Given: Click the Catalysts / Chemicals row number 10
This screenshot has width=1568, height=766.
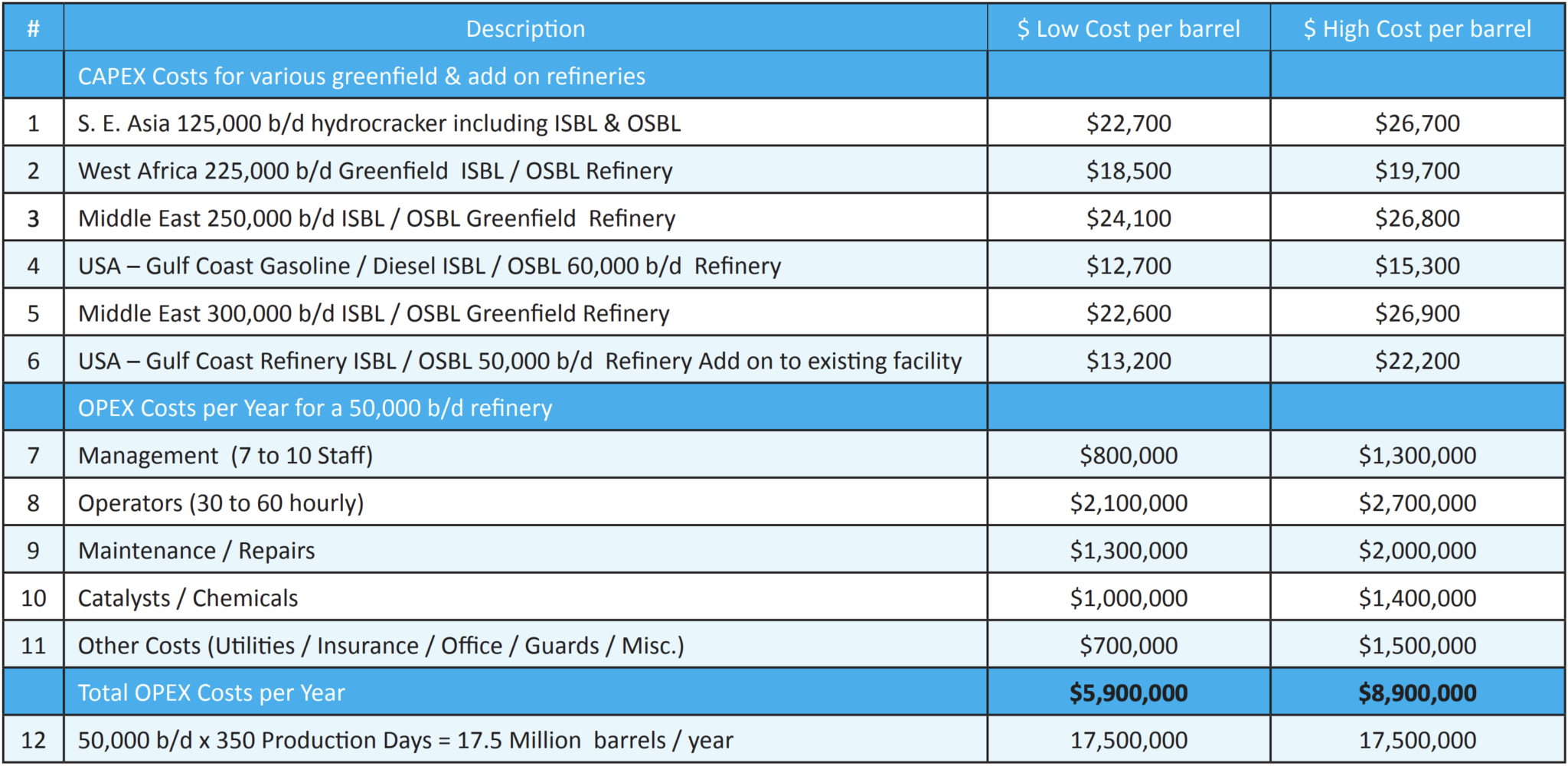Looking at the screenshot, I should [x=33, y=597].
